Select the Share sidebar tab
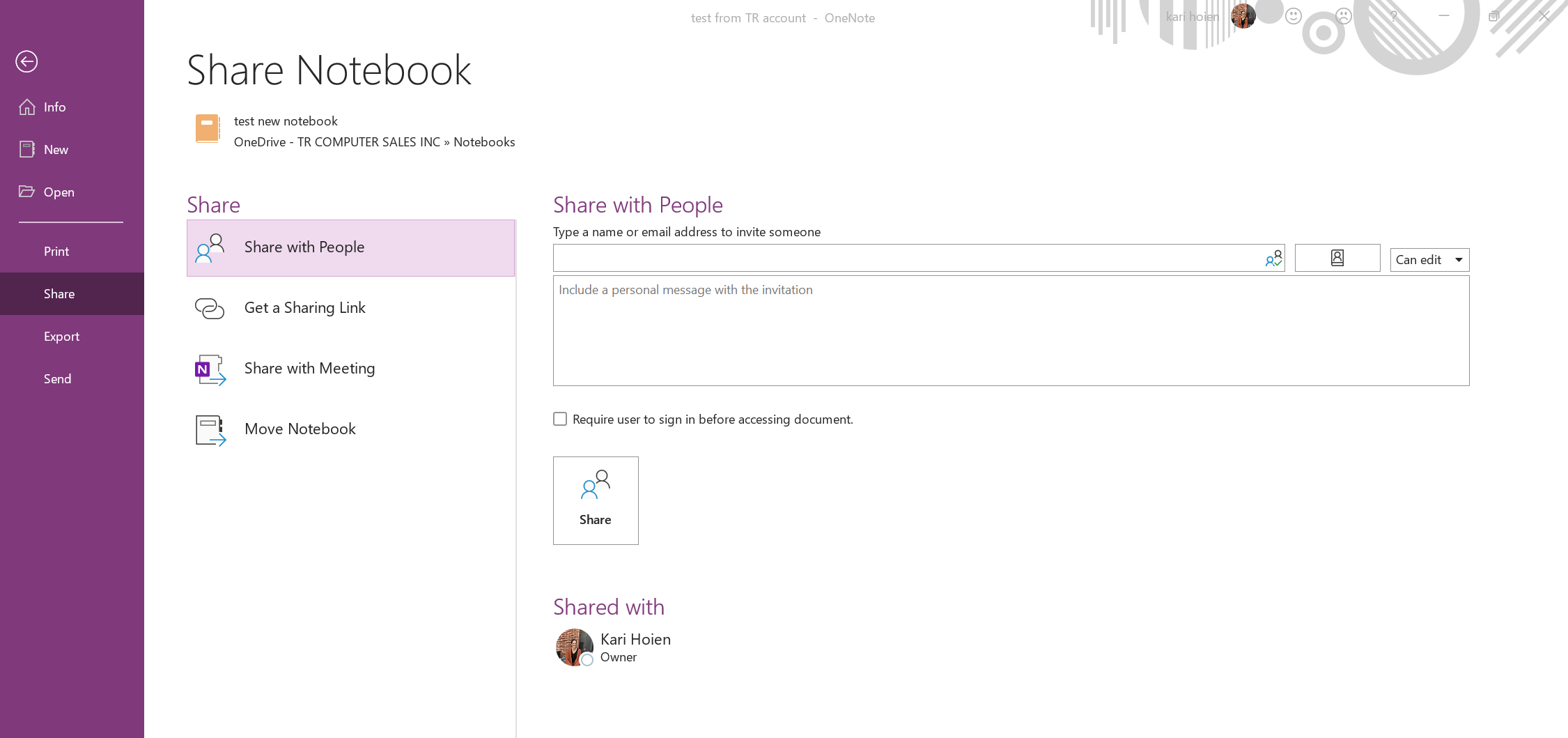 pos(72,293)
